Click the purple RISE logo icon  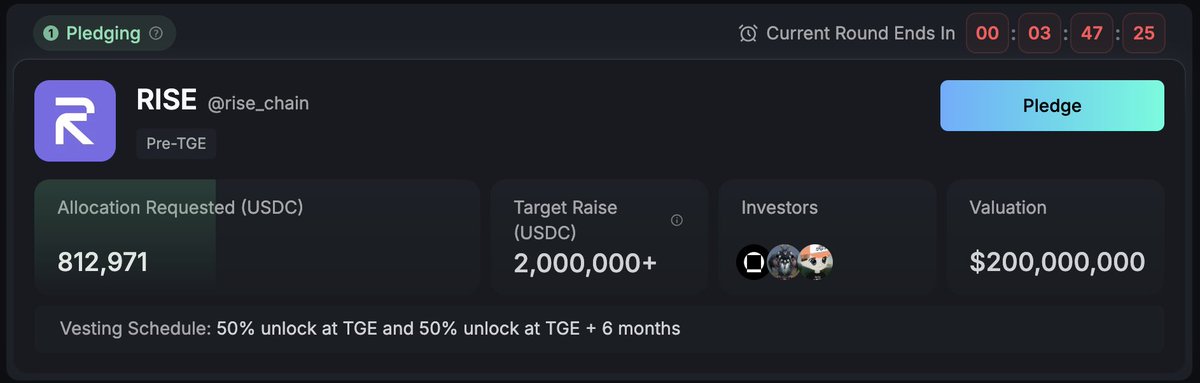click(76, 120)
